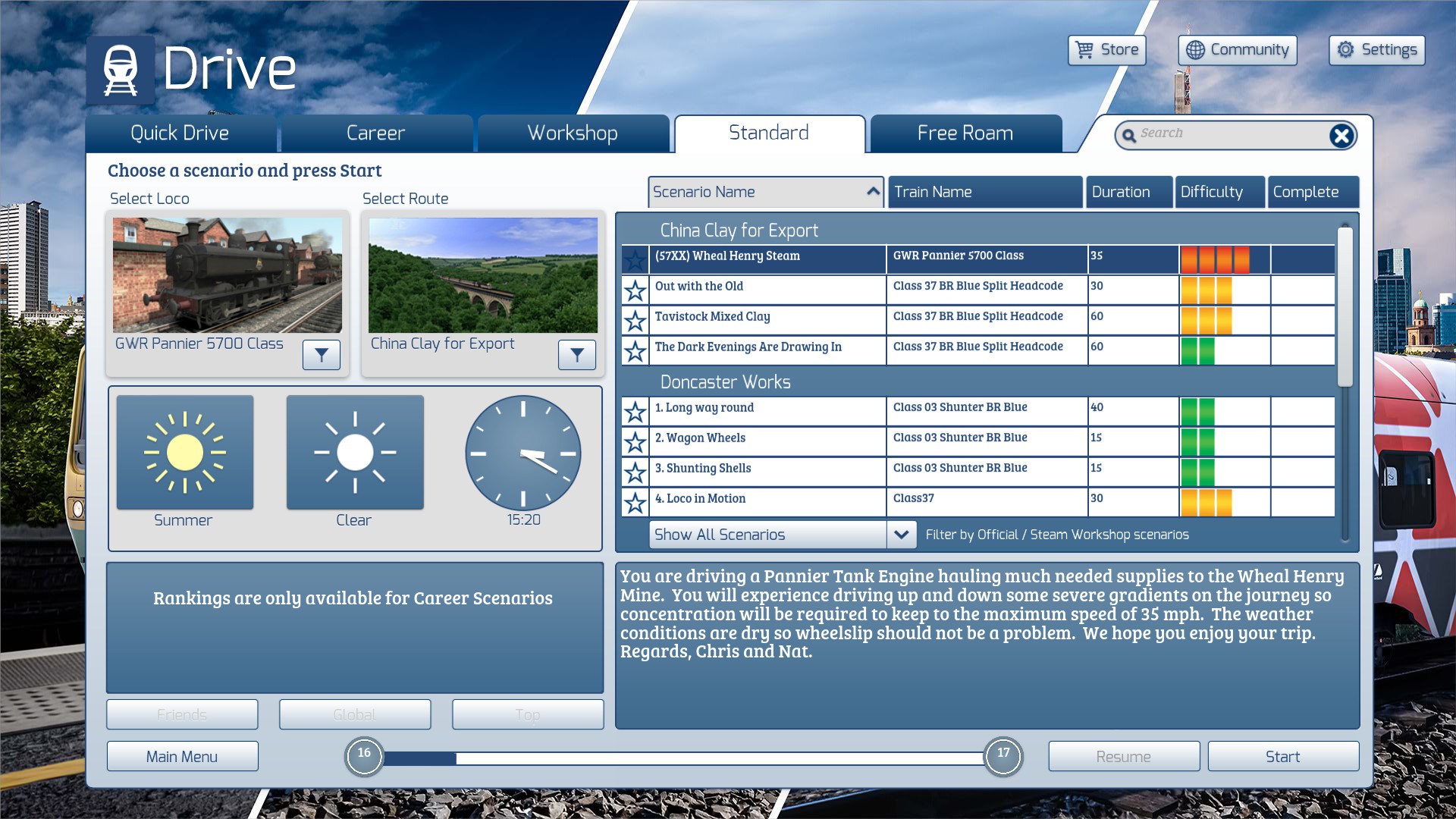Screen dimensions: 1456x819
Task: Click in the Search input field
Action: pos(1228,134)
